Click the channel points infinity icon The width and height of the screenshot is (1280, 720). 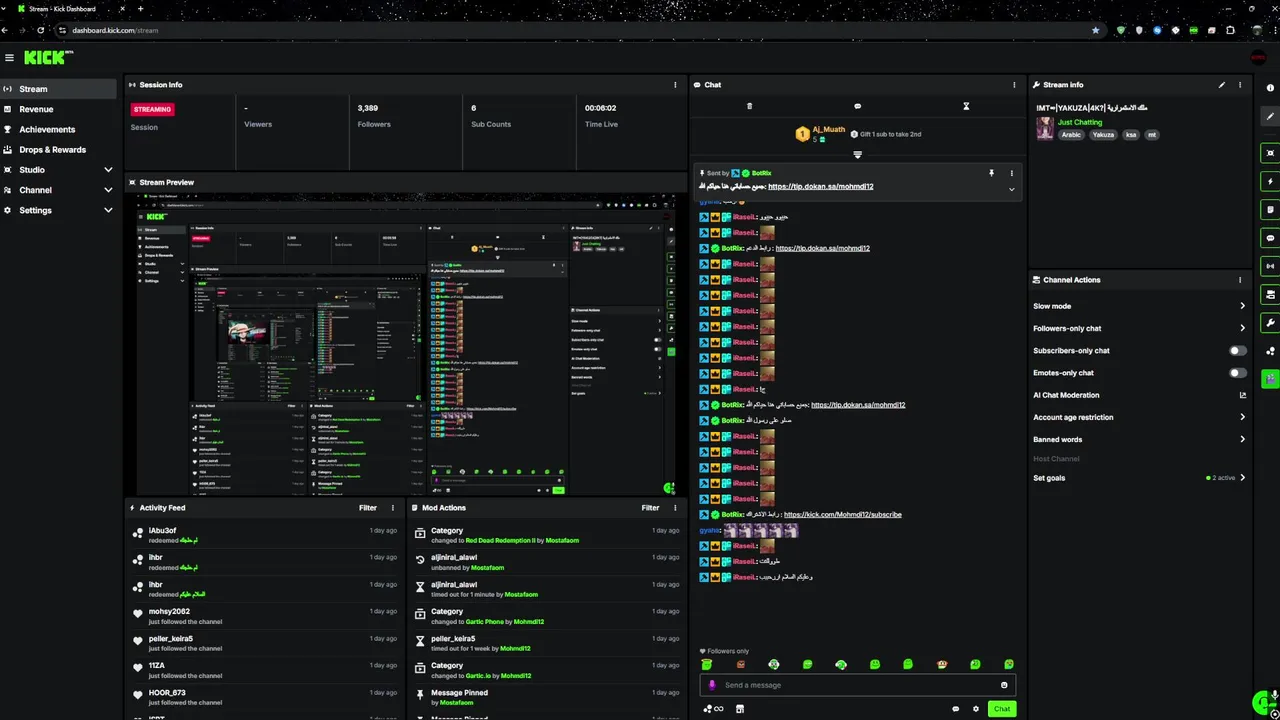point(713,709)
